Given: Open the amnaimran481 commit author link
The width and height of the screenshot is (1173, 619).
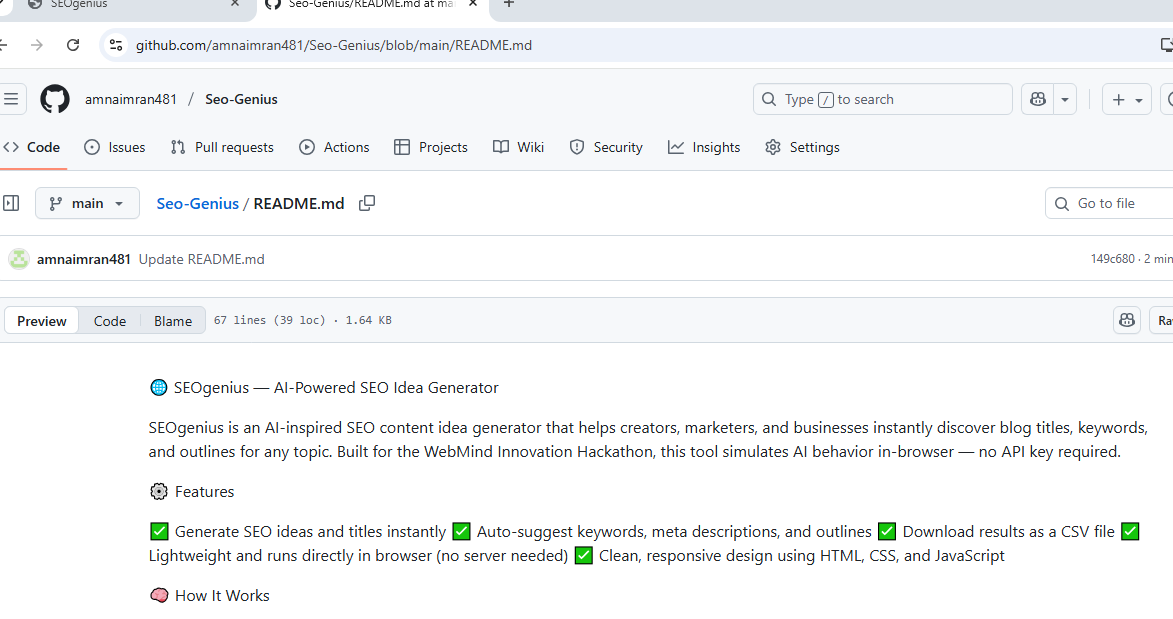Looking at the screenshot, I should pyautogui.click(x=84, y=259).
